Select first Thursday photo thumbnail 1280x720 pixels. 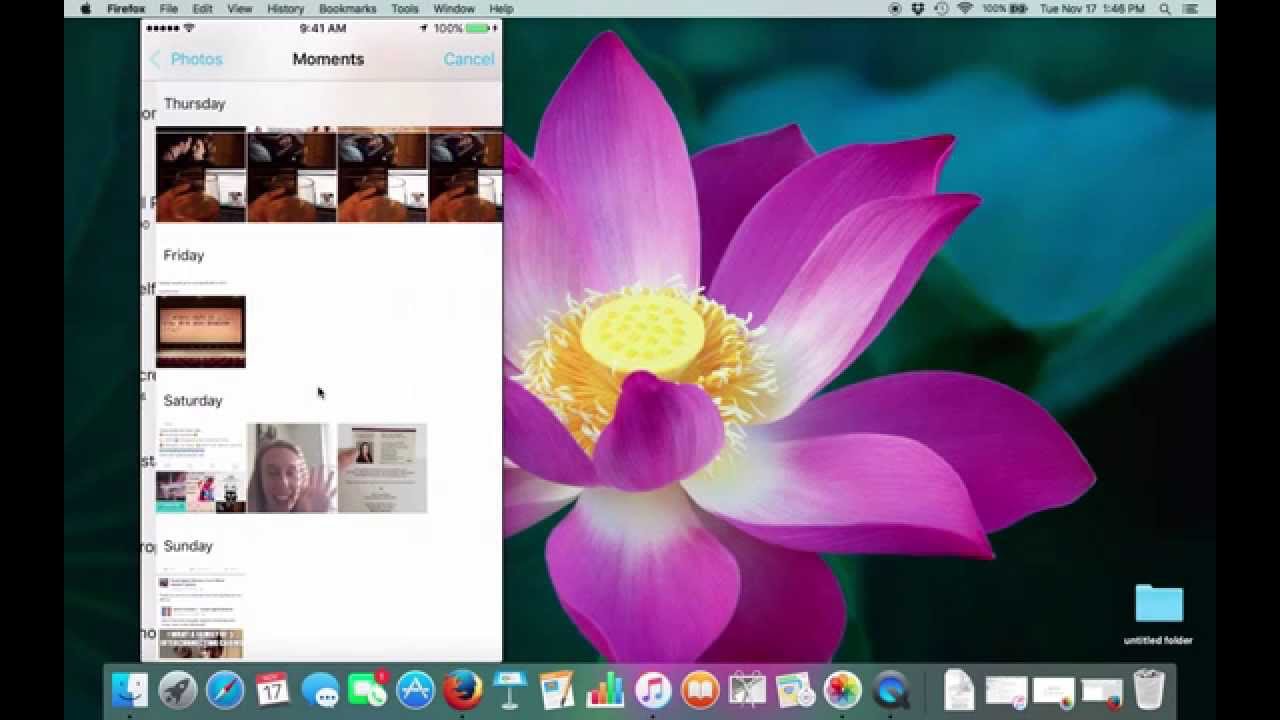coord(201,175)
